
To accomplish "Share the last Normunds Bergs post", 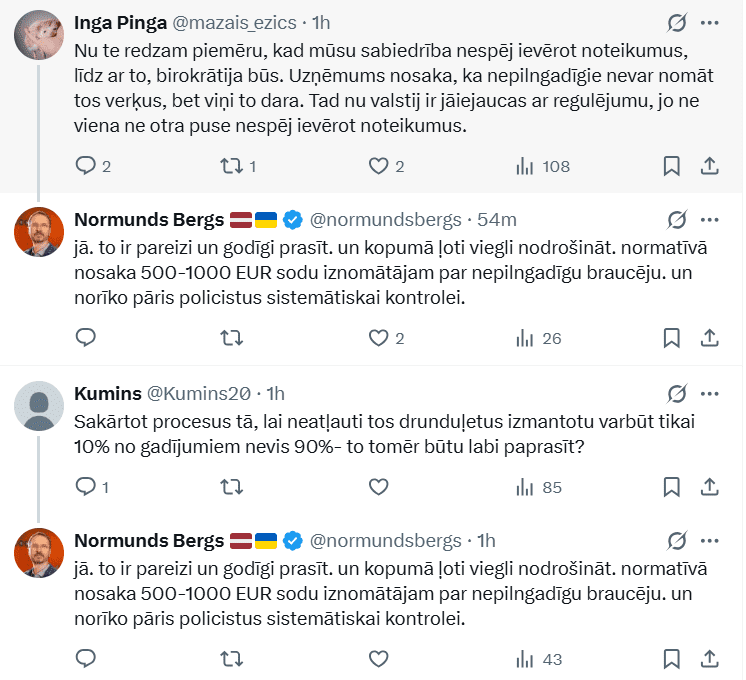I will tap(708, 659).
